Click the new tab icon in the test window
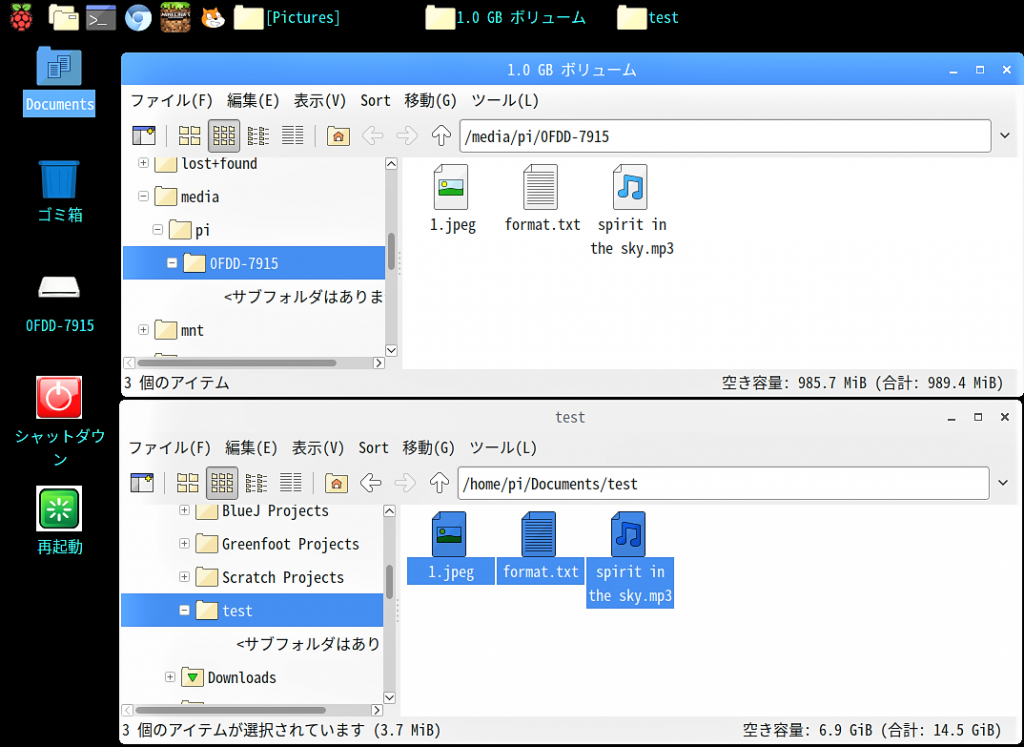 [x=142, y=483]
